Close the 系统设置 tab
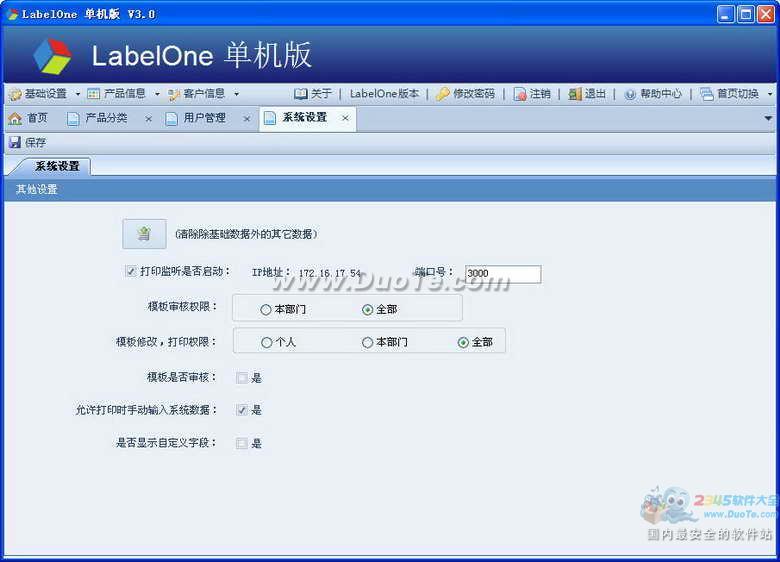The height and width of the screenshot is (562, 780). coord(345,118)
